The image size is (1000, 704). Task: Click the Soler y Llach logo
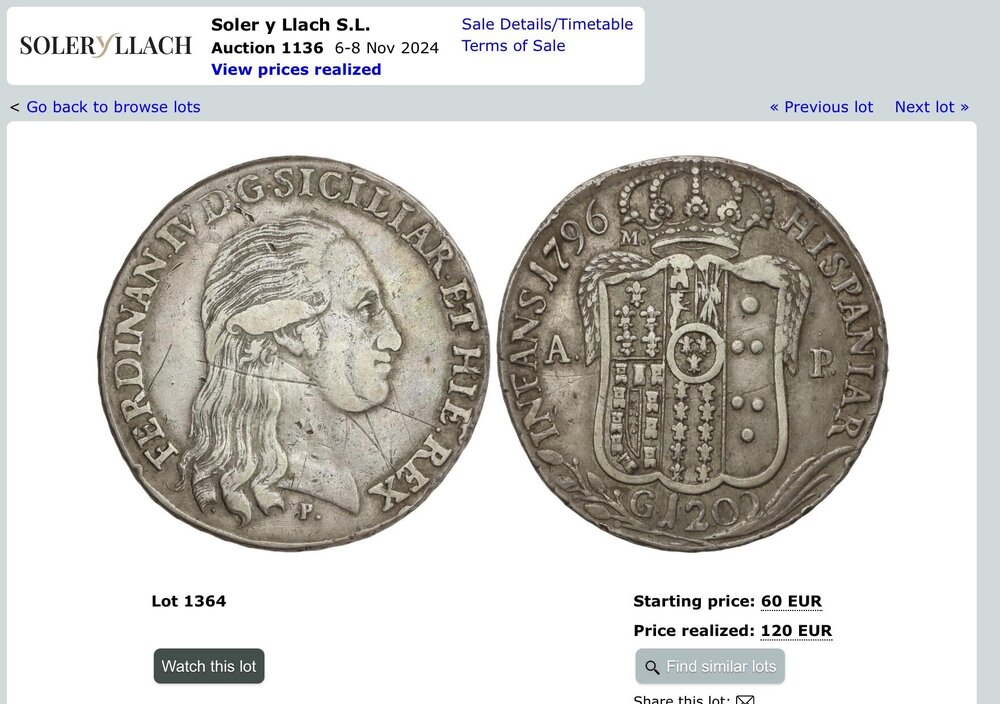tap(105, 45)
